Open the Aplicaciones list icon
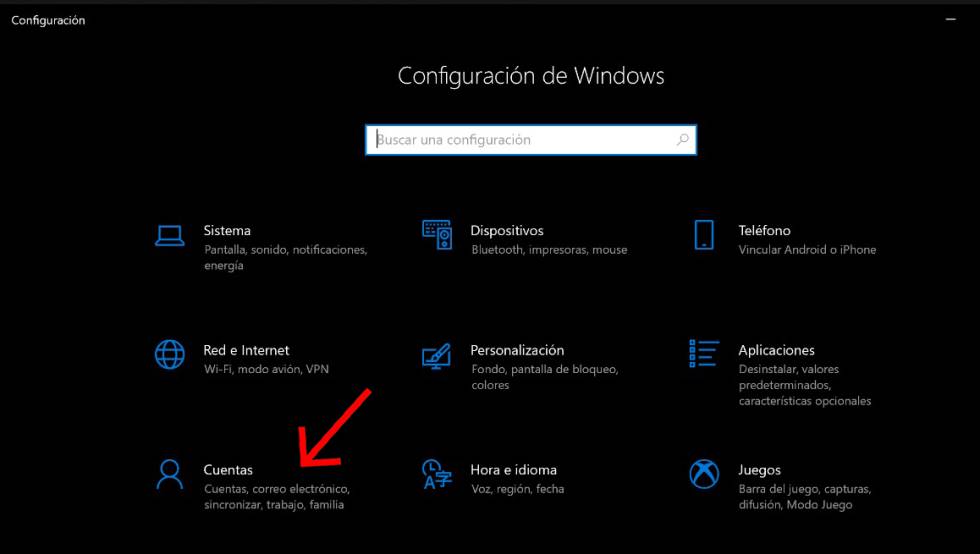The image size is (980, 554). [x=704, y=354]
